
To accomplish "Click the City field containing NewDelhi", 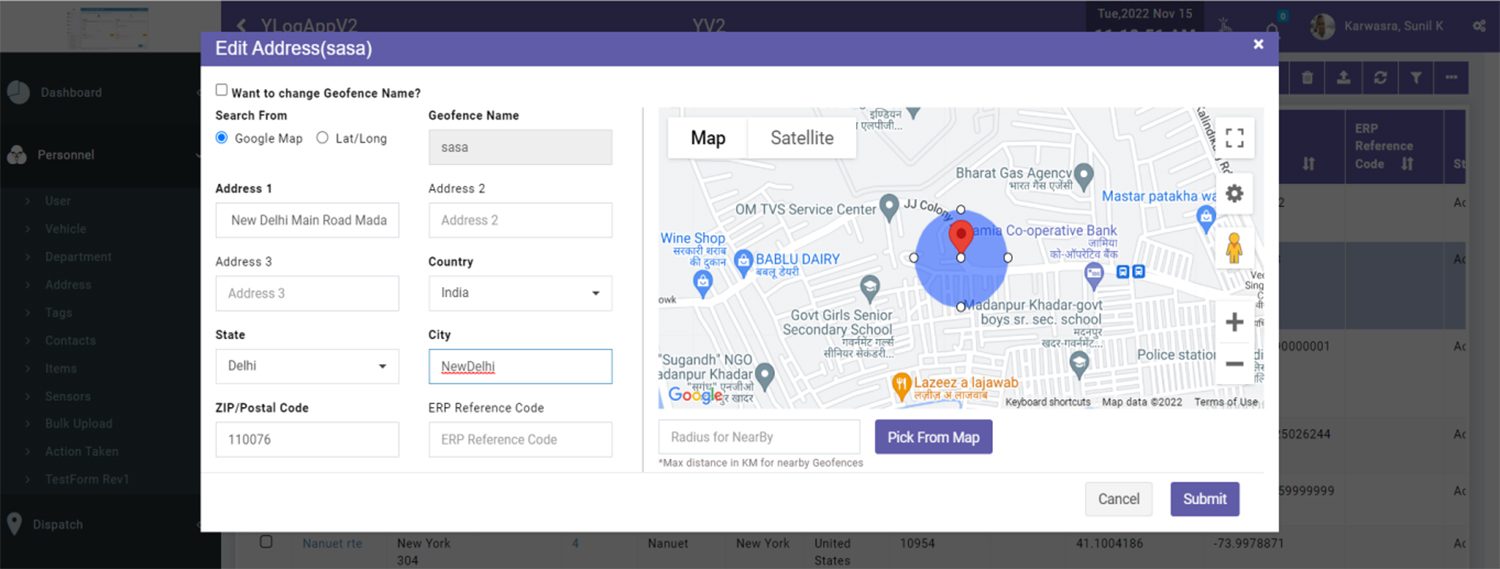I will click(520, 366).
